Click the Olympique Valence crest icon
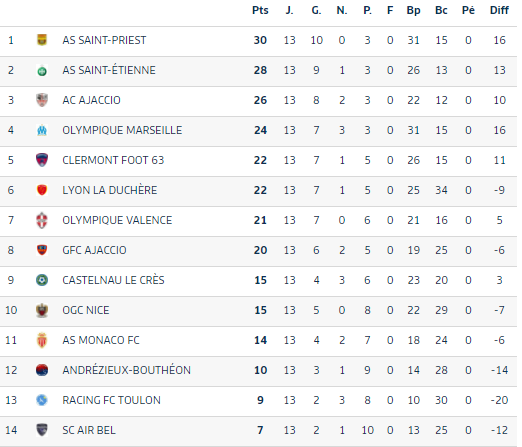 [x=42, y=220]
